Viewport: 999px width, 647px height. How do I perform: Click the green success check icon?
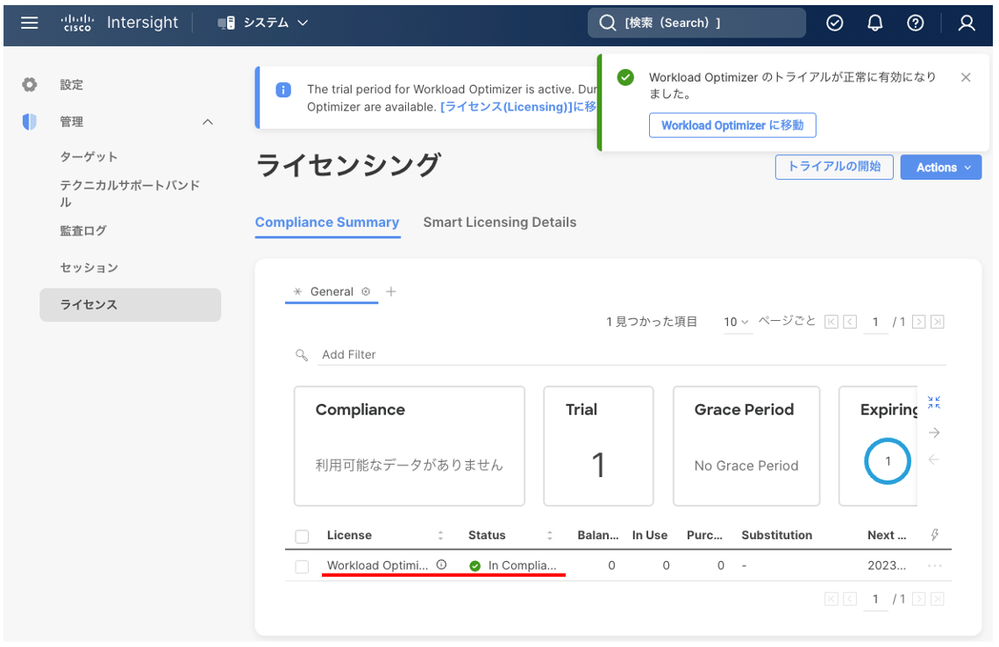pos(626,78)
